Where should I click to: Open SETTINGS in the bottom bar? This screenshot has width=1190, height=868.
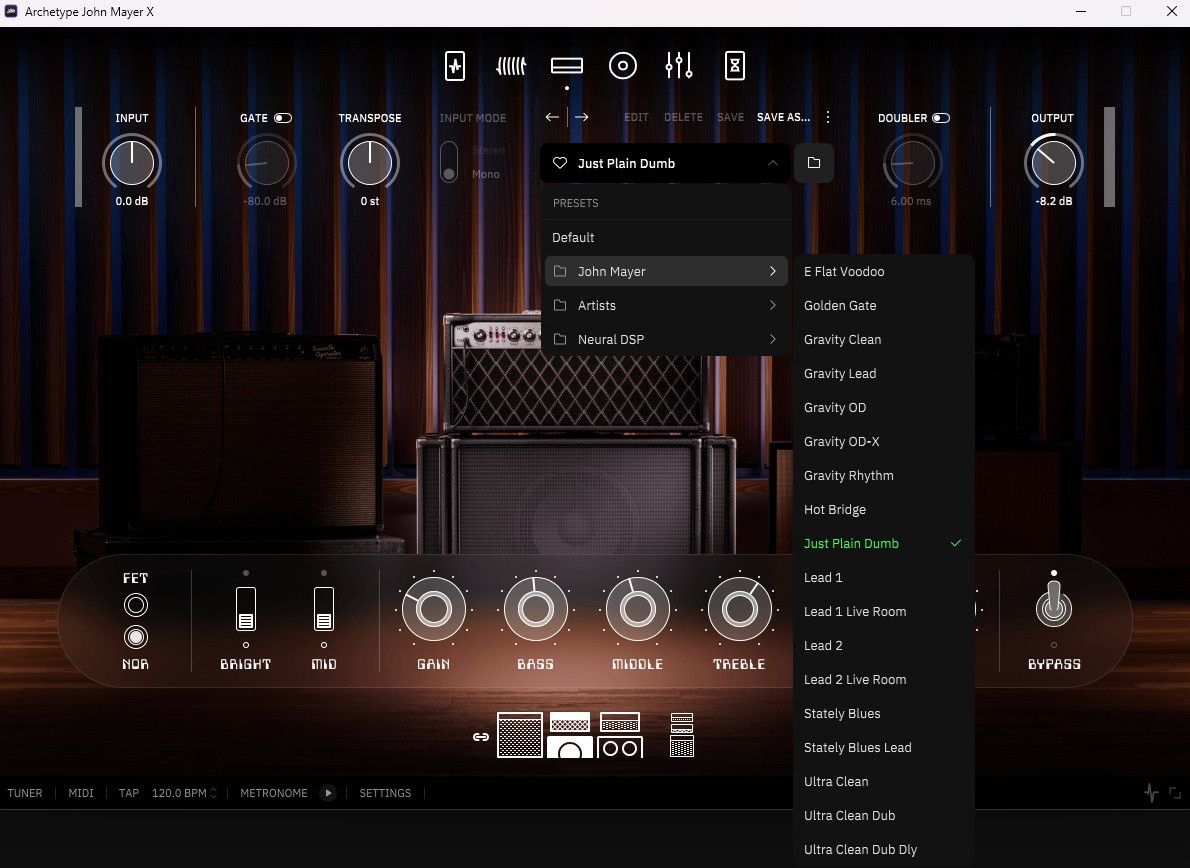point(385,793)
